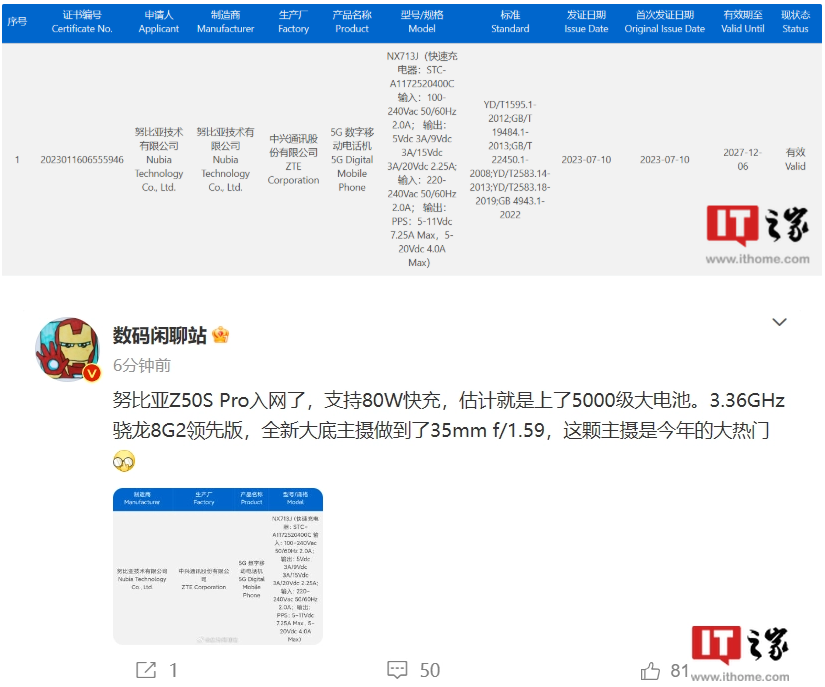
Task: Click the post text about 努比亚Z50S Pro
Action: pyautogui.click(x=449, y=416)
